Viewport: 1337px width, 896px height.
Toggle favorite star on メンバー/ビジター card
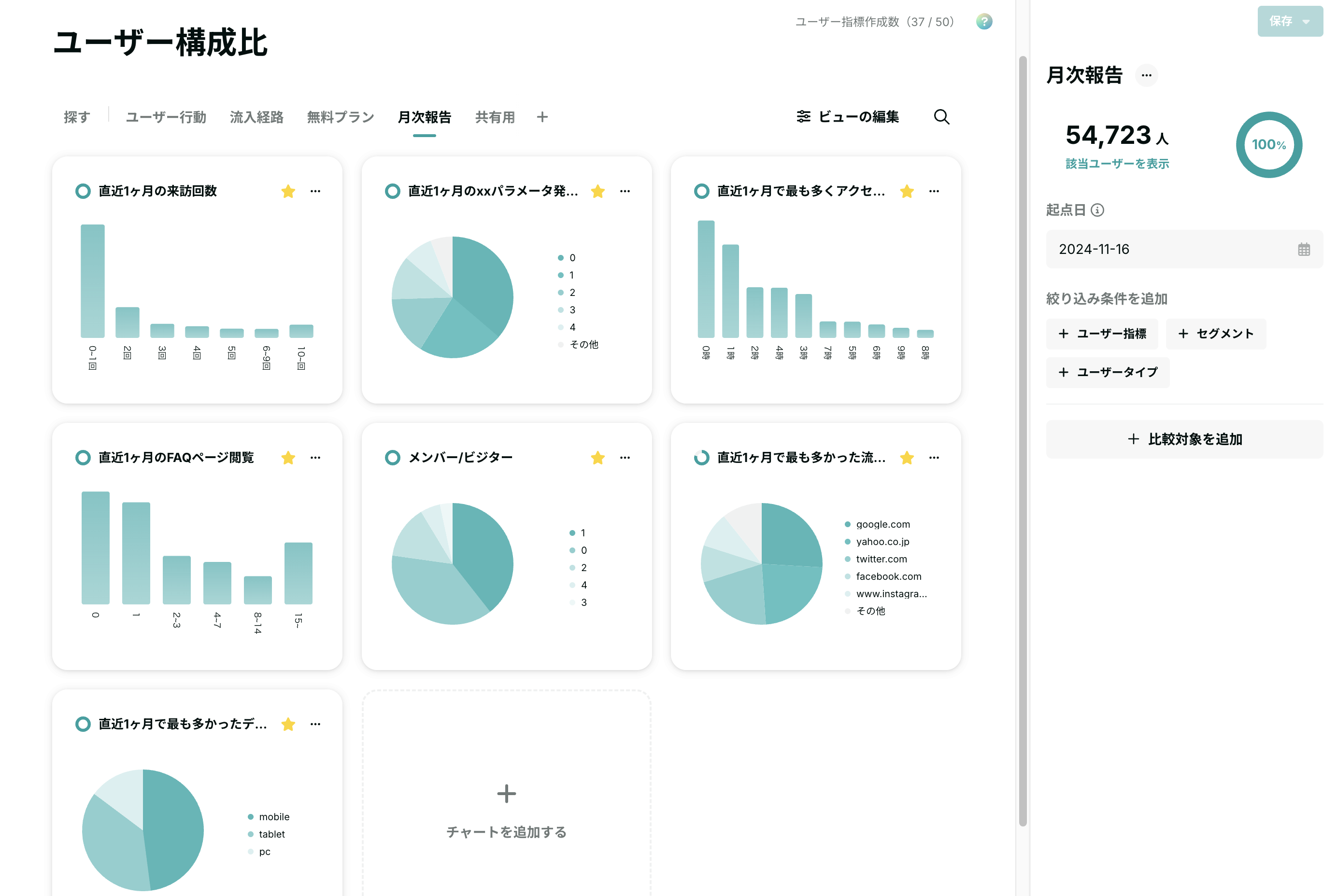tap(597, 457)
